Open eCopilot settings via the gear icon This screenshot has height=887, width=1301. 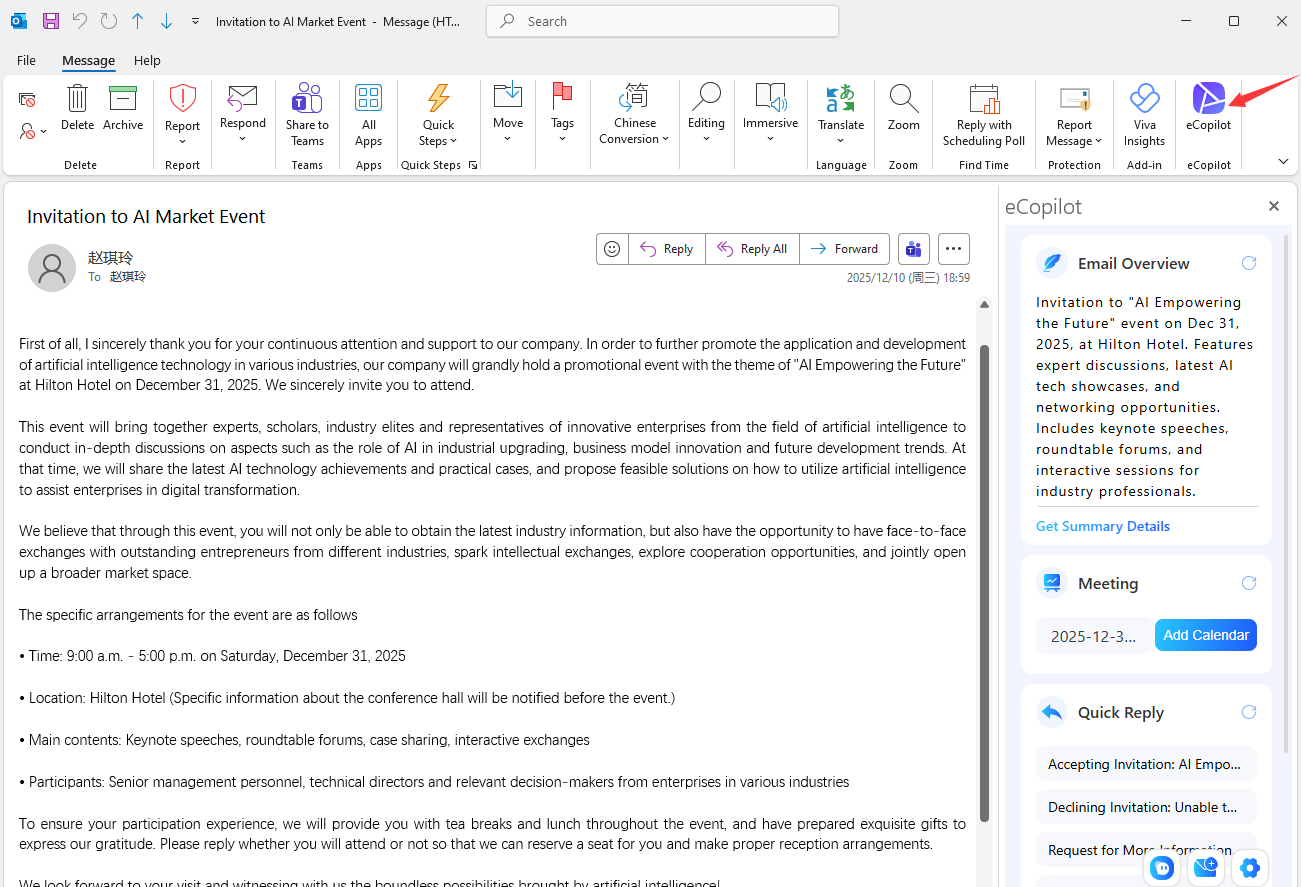click(1250, 868)
